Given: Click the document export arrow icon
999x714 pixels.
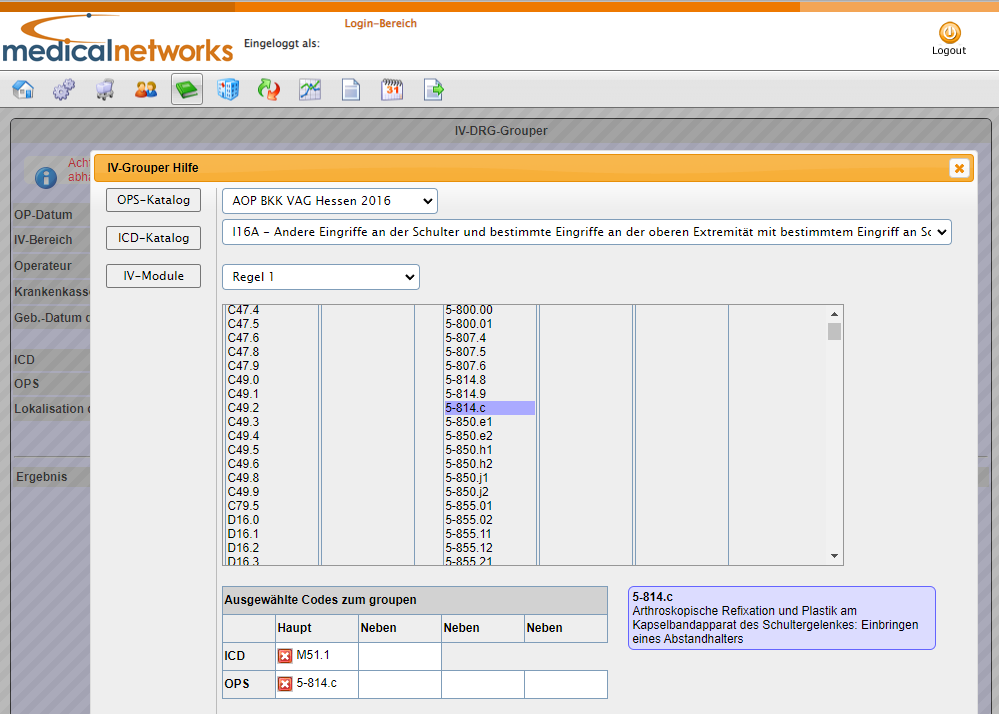Looking at the screenshot, I should tap(433, 89).
